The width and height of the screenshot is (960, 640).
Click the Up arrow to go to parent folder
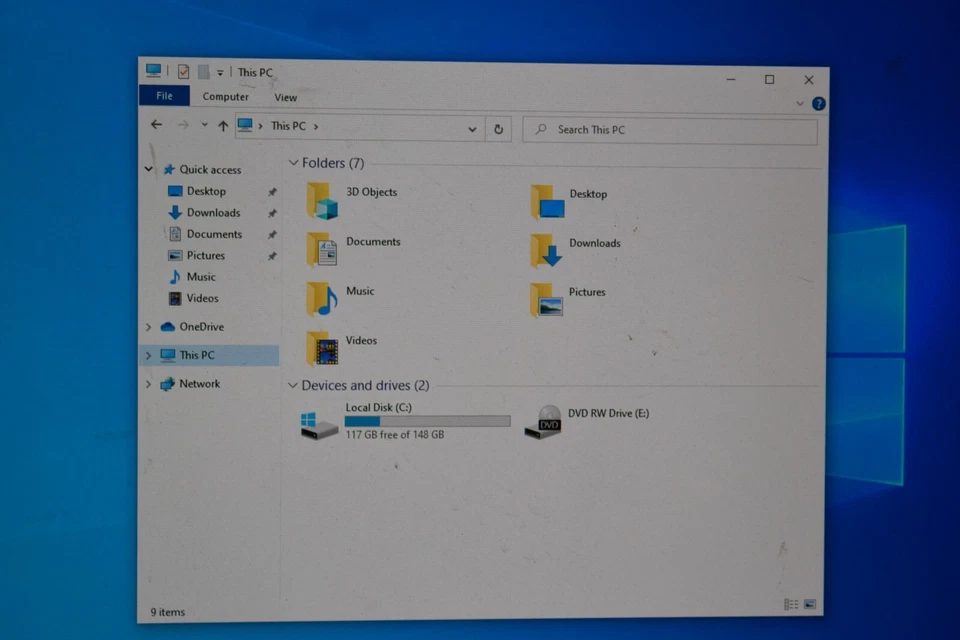(222, 126)
